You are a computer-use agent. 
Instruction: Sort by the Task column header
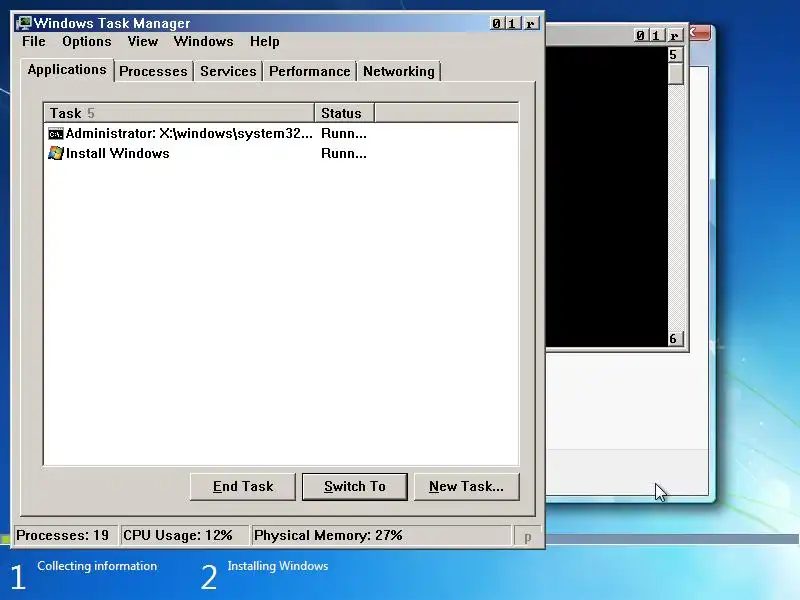[179, 113]
